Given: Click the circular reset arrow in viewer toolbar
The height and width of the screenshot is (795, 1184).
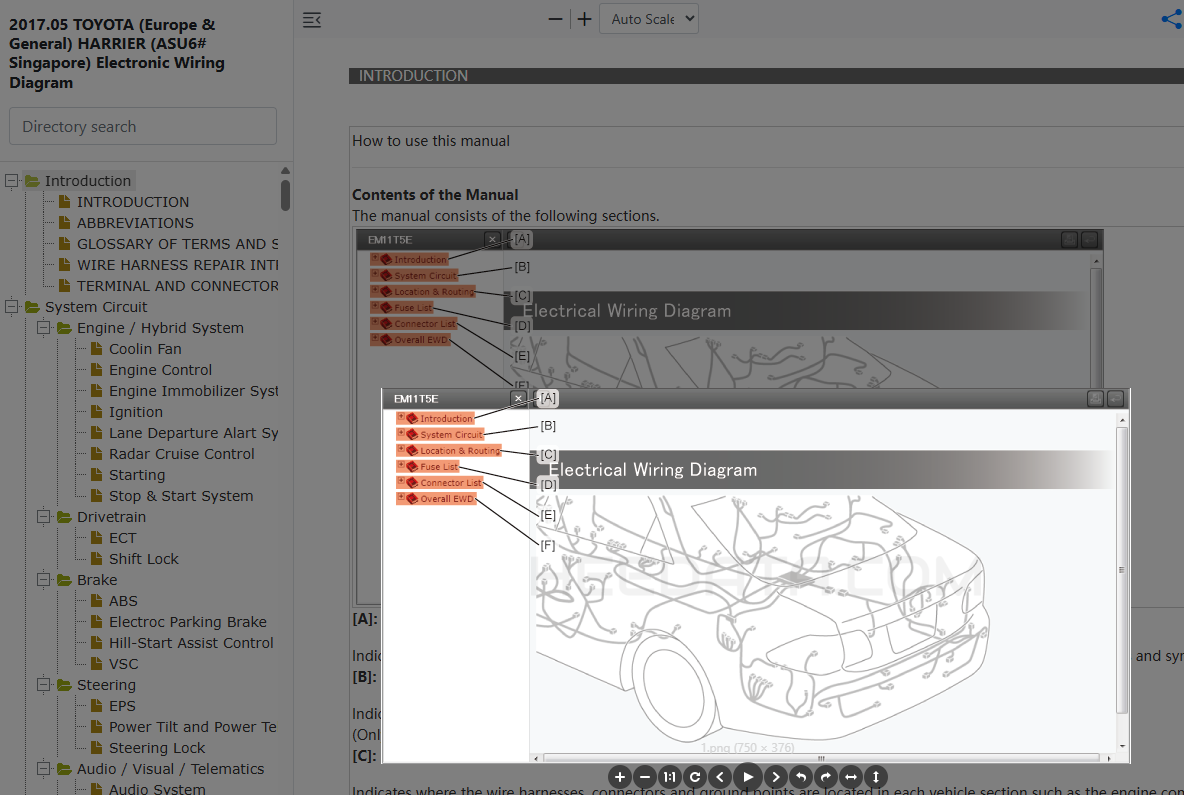Looking at the screenshot, I should [695, 777].
